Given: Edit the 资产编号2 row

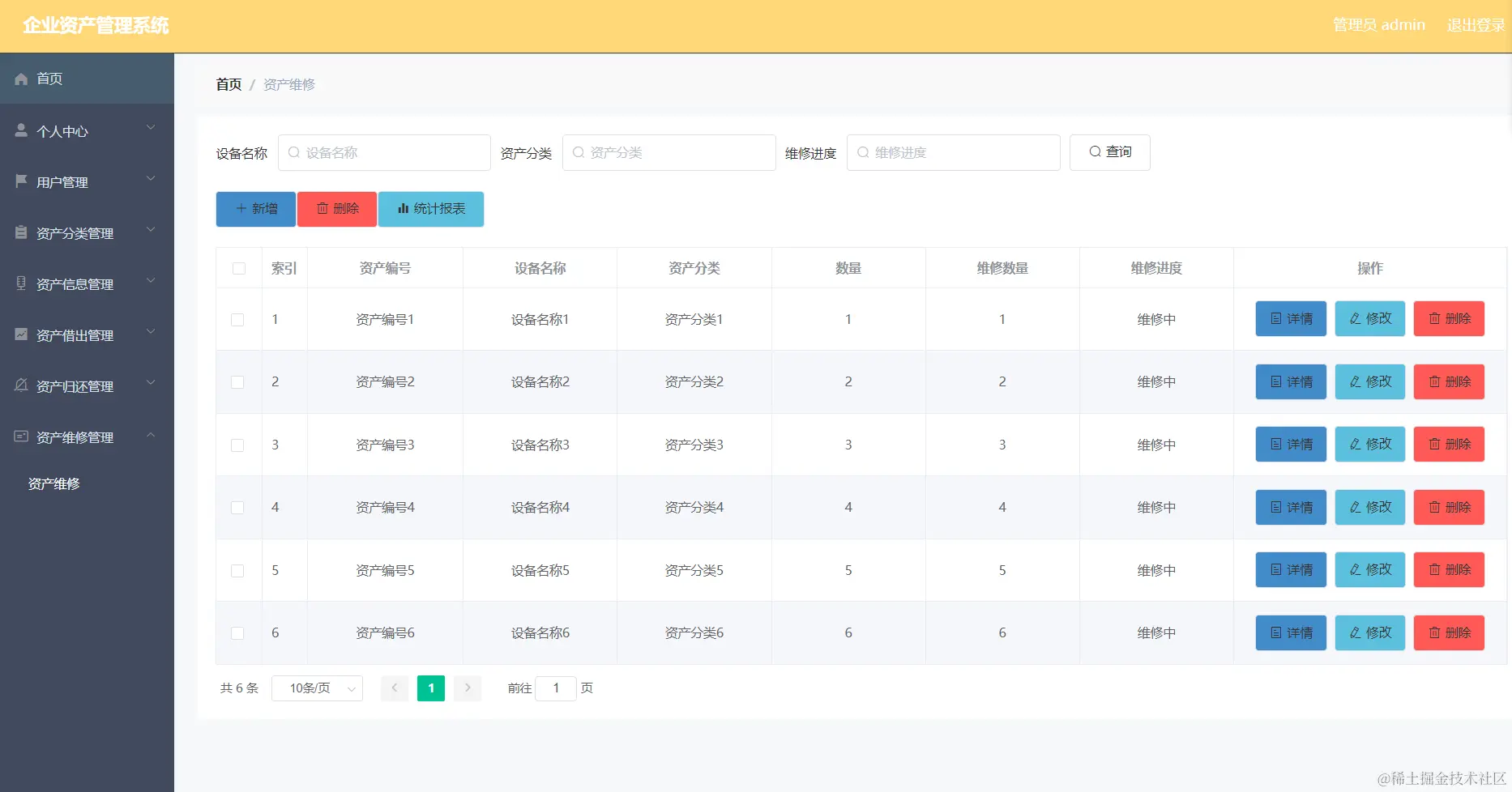Looking at the screenshot, I should (1370, 381).
